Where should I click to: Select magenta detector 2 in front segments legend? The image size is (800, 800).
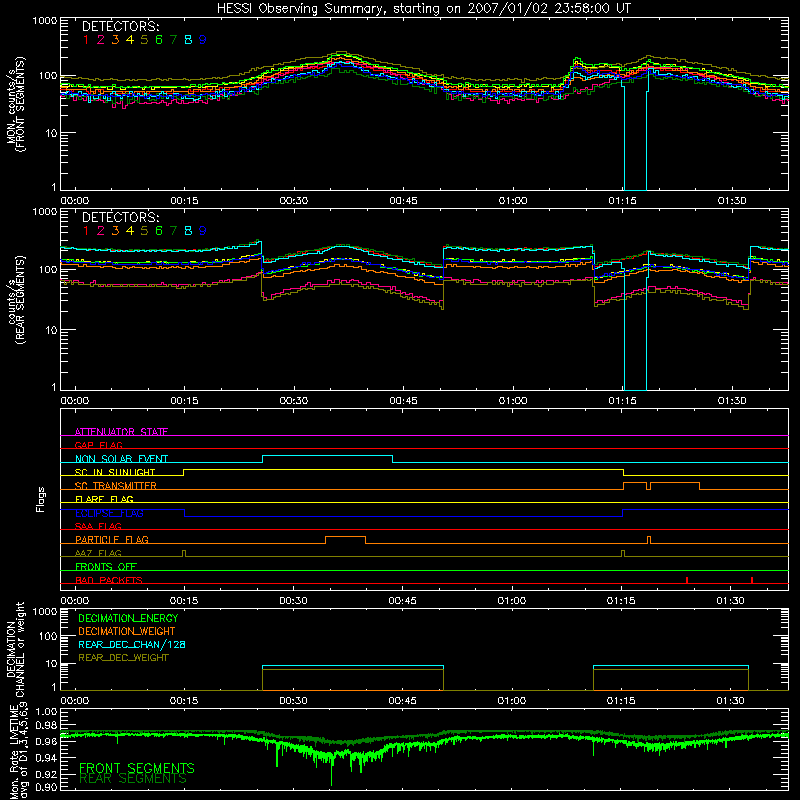point(101,40)
